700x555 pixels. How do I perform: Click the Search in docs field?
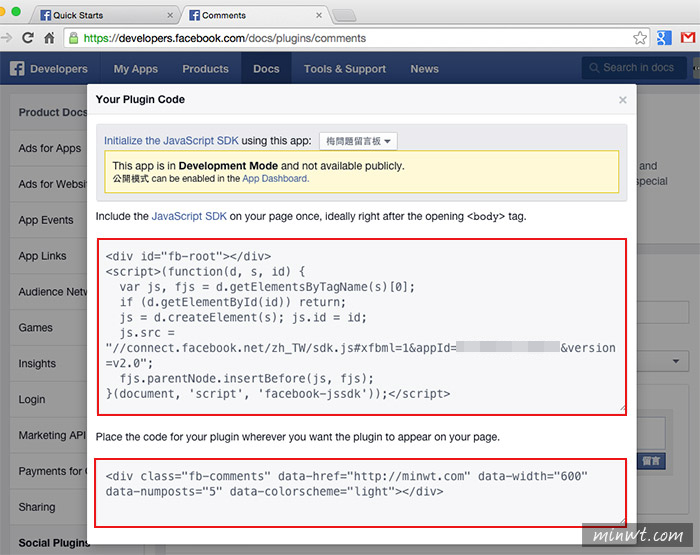coord(634,68)
